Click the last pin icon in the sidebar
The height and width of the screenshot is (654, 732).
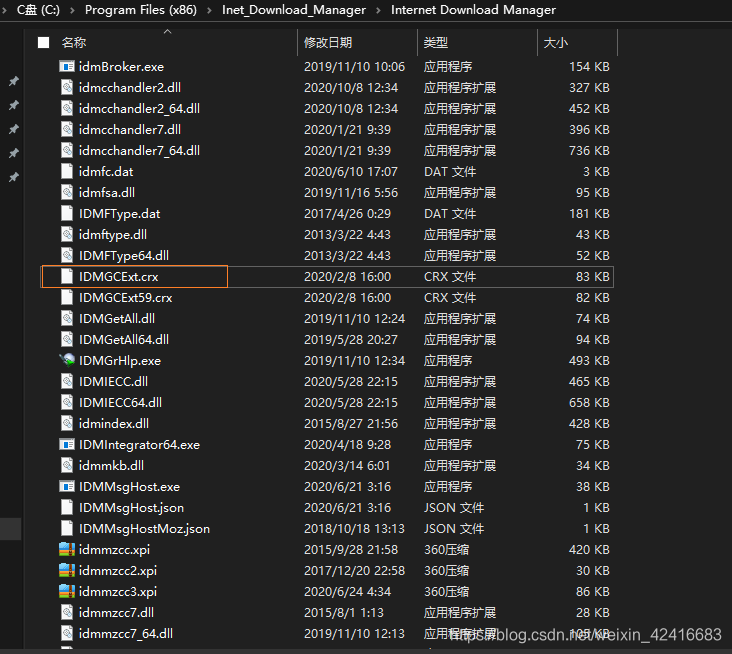pos(14,177)
